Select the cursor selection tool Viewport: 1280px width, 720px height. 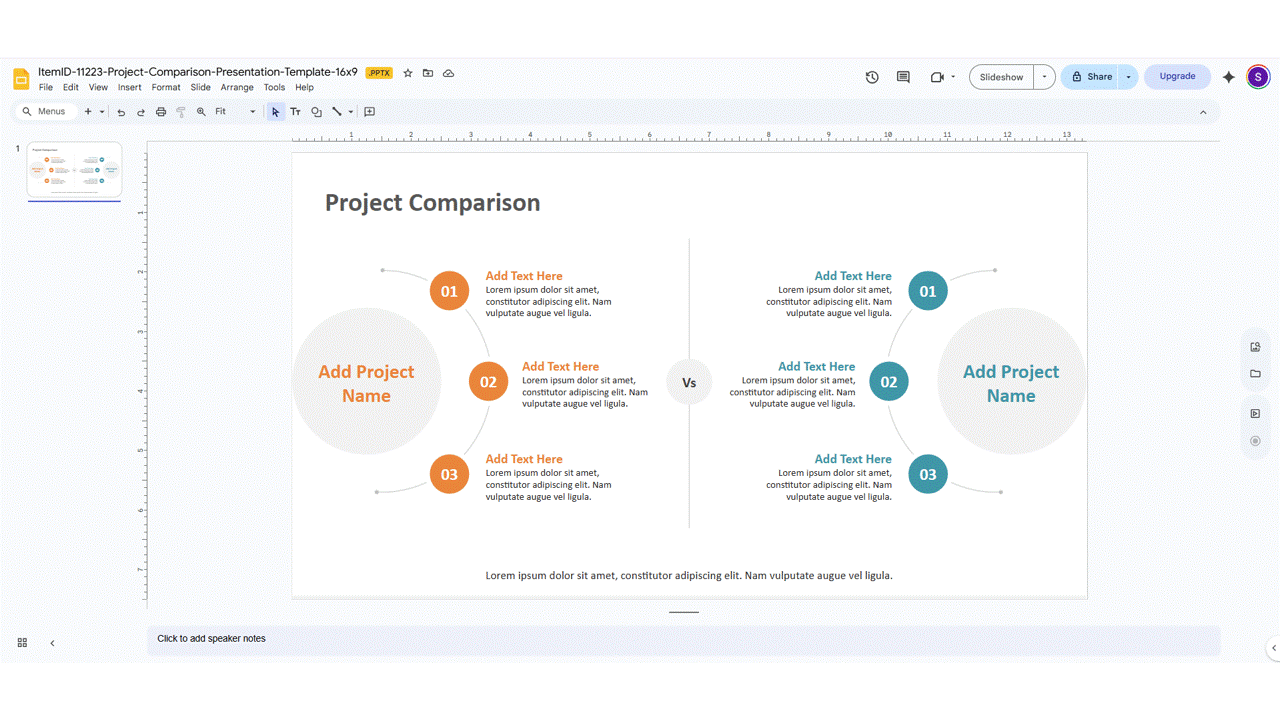point(275,111)
